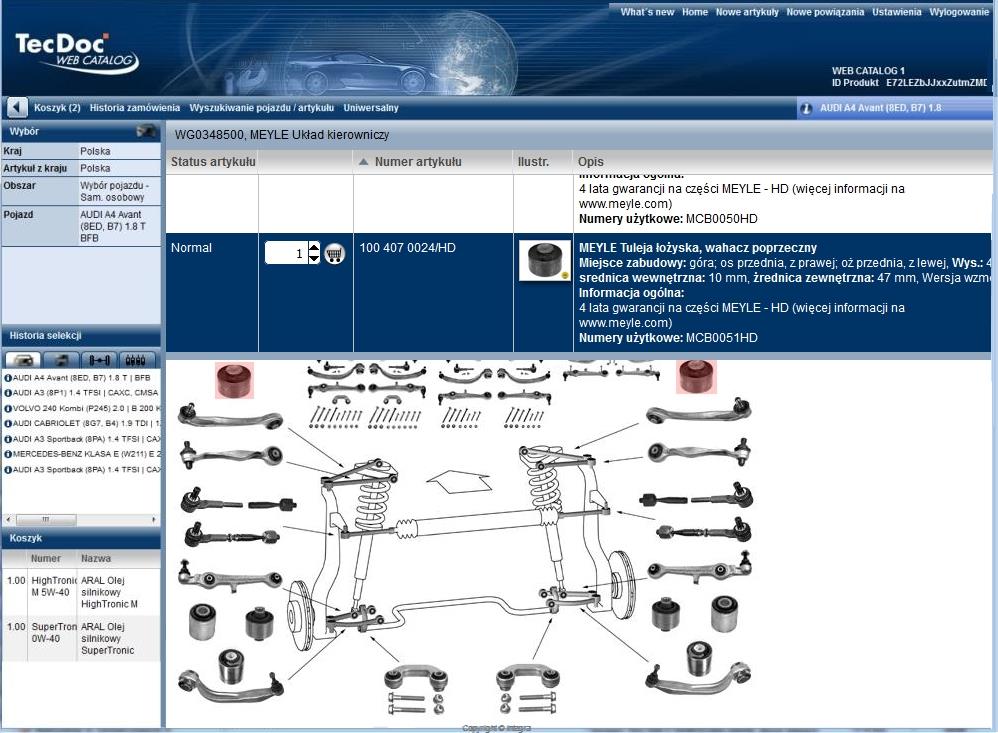Add article 100 407 0024/HD to cart
The height and width of the screenshot is (733, 998).
pos(334,253)
